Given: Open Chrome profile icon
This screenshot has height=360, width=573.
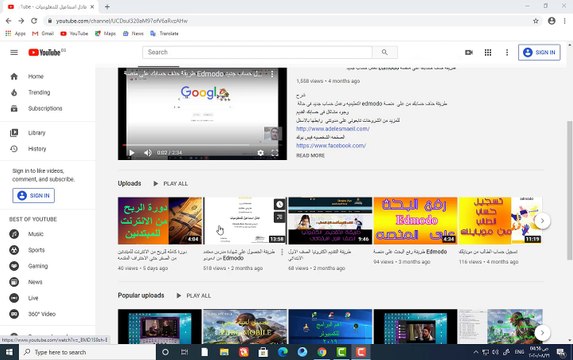Looking at the screenshot, I should click(551, 21).
